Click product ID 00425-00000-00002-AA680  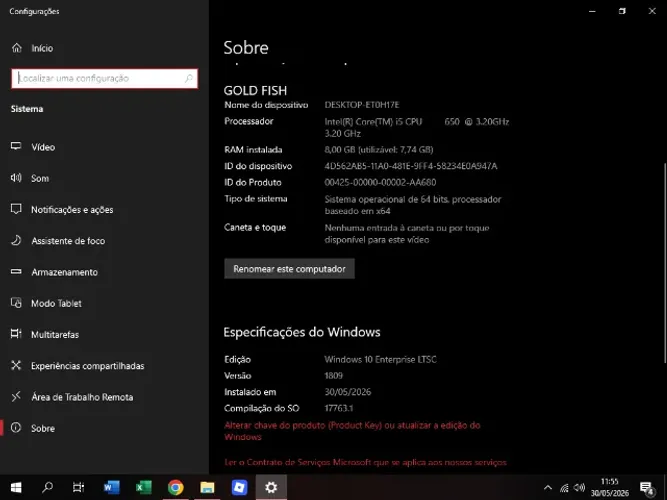coord(380,183)
